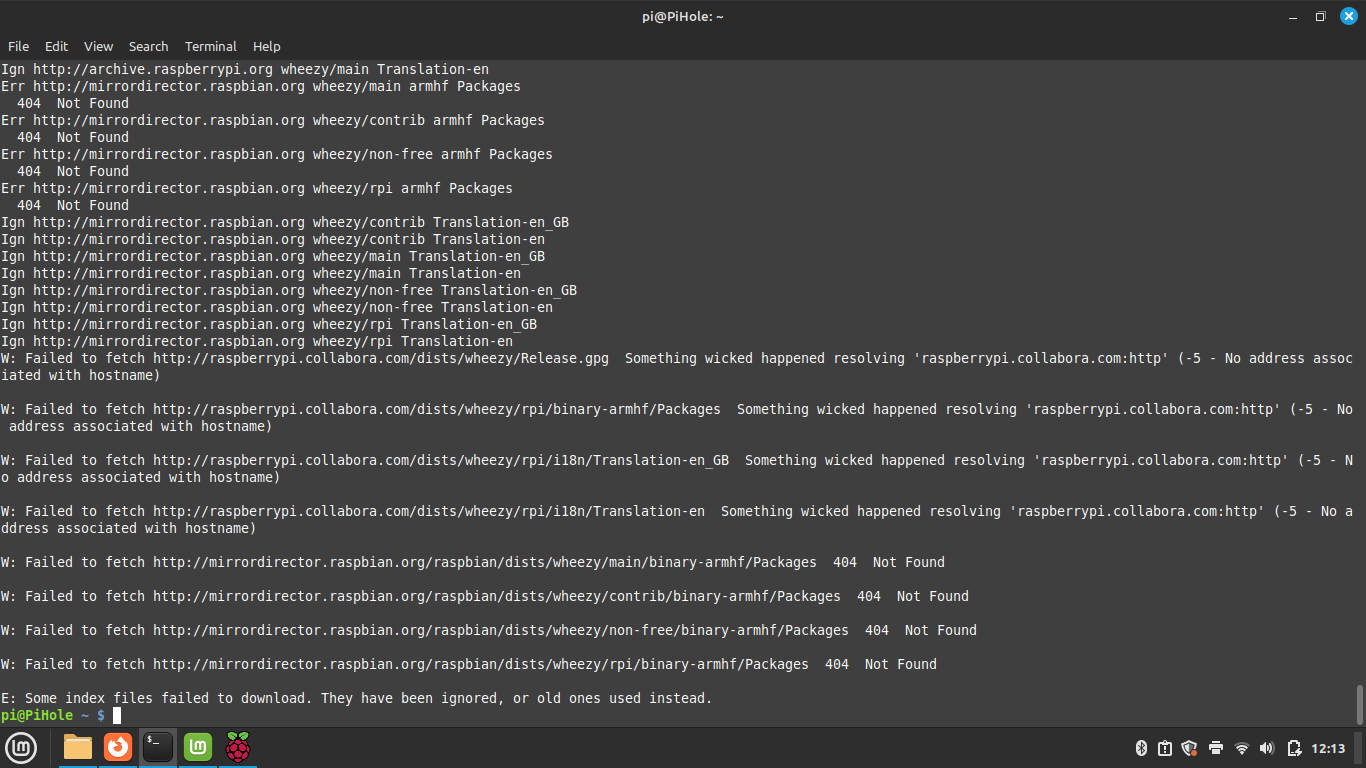Click the pi@PiHole shell prompt
The height and width of the screenshot is (768, 1366).
52,715
